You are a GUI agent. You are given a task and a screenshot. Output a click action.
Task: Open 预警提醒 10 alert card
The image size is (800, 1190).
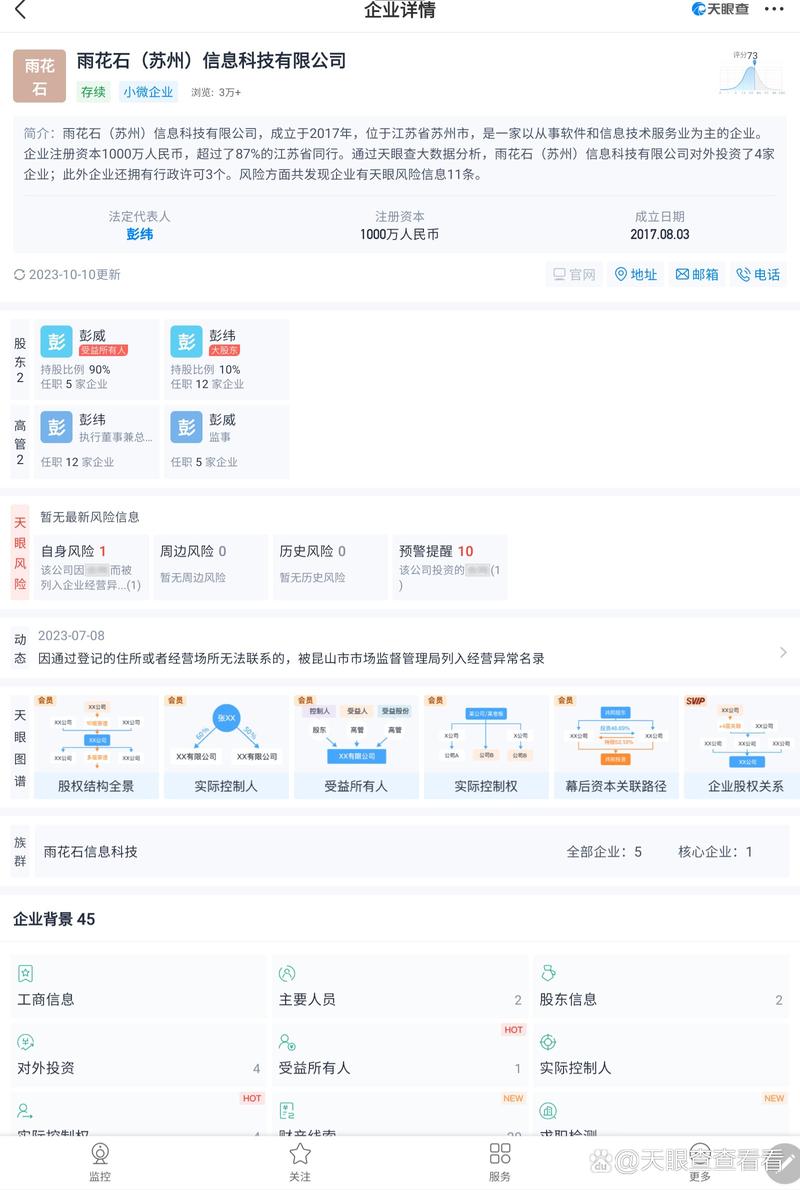(x=450, y=567)
